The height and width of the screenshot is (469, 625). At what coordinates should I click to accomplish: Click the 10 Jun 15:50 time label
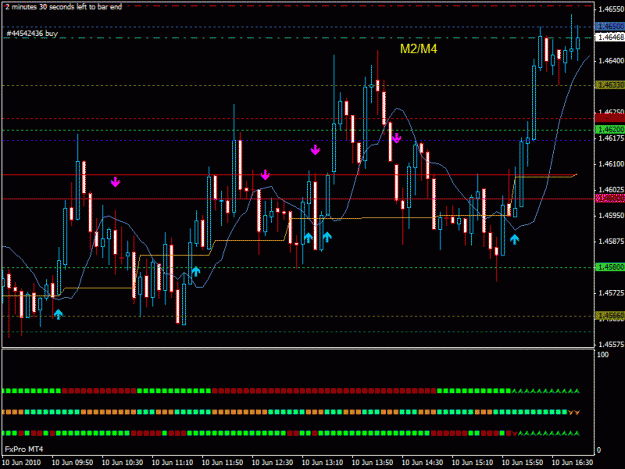[x=522, y=462]
